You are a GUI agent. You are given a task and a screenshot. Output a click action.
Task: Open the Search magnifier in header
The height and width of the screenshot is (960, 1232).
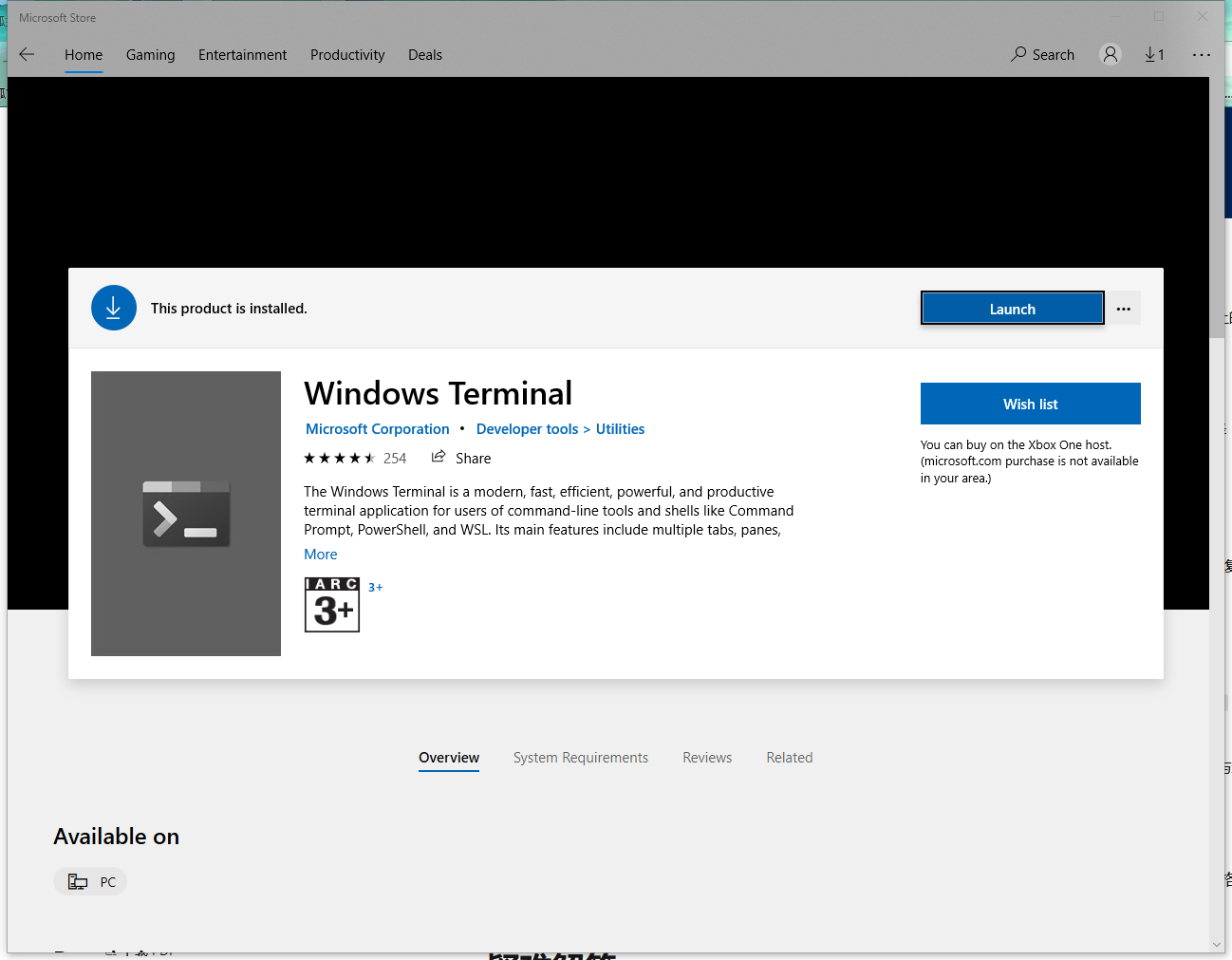pos(1042,54)
